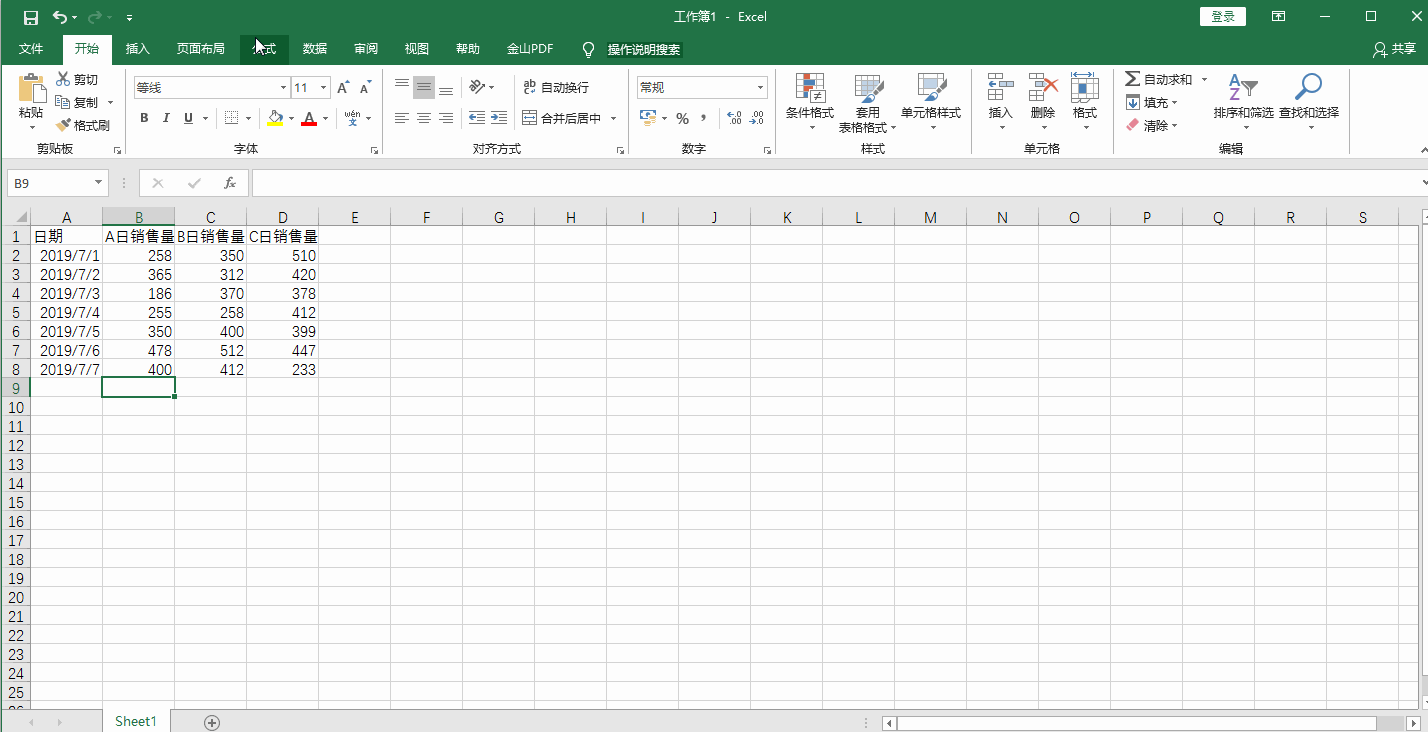Click the Save icon in title bar
1428x732 pixels.
(31, 17)
